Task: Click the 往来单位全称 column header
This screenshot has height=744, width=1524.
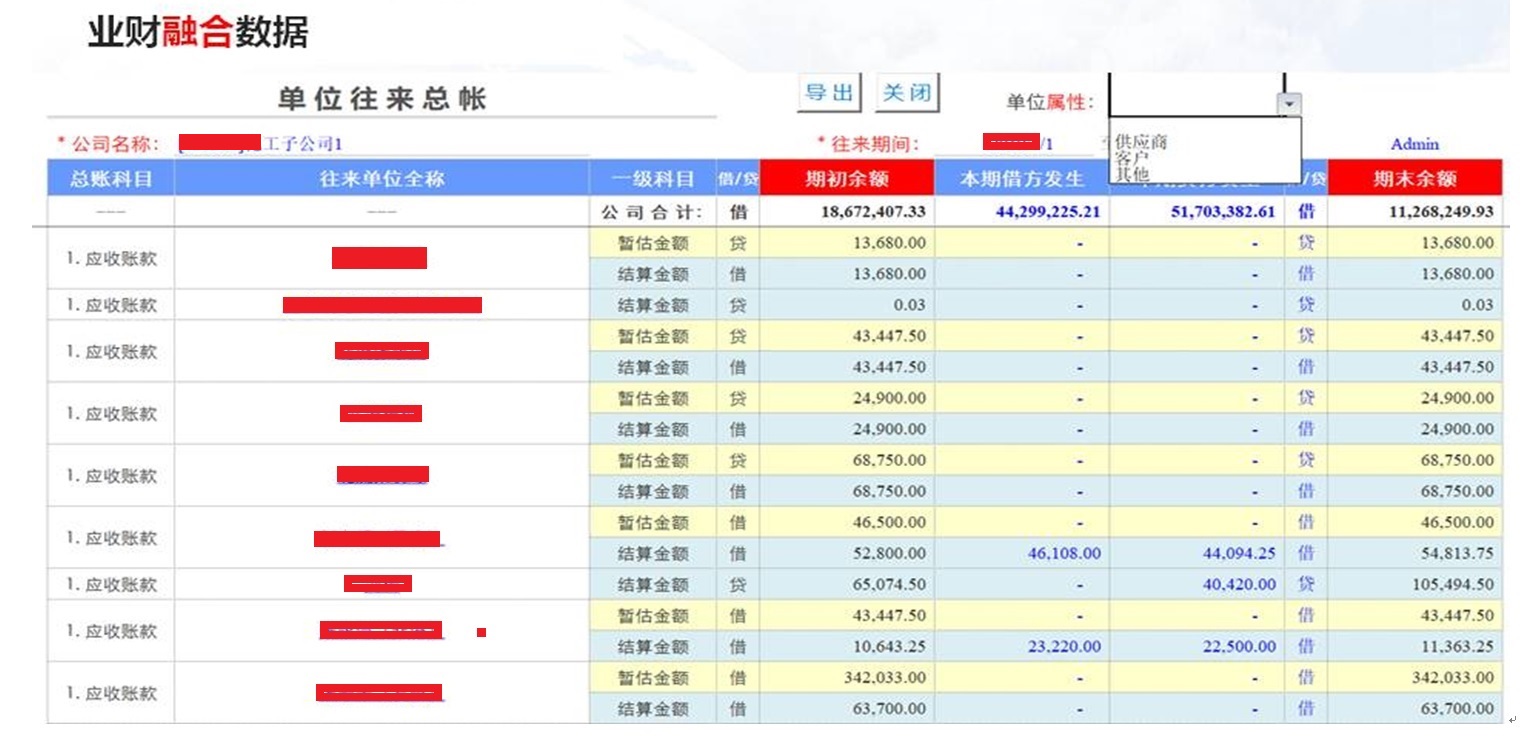Action: pos(382,179)
